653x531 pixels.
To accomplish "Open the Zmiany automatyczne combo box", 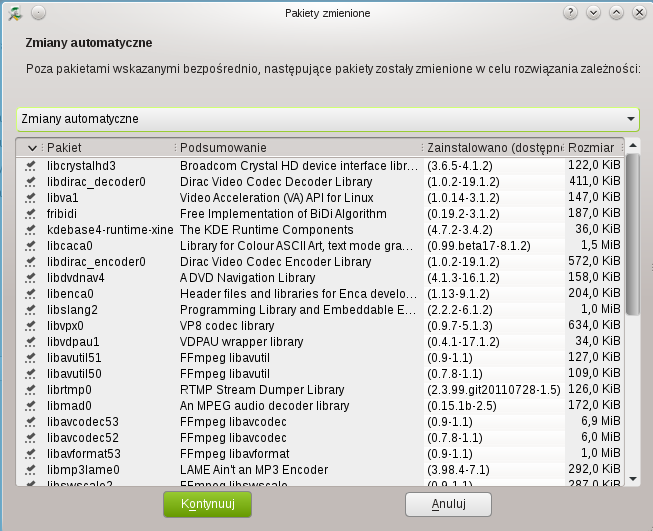I will pos(327,119).
